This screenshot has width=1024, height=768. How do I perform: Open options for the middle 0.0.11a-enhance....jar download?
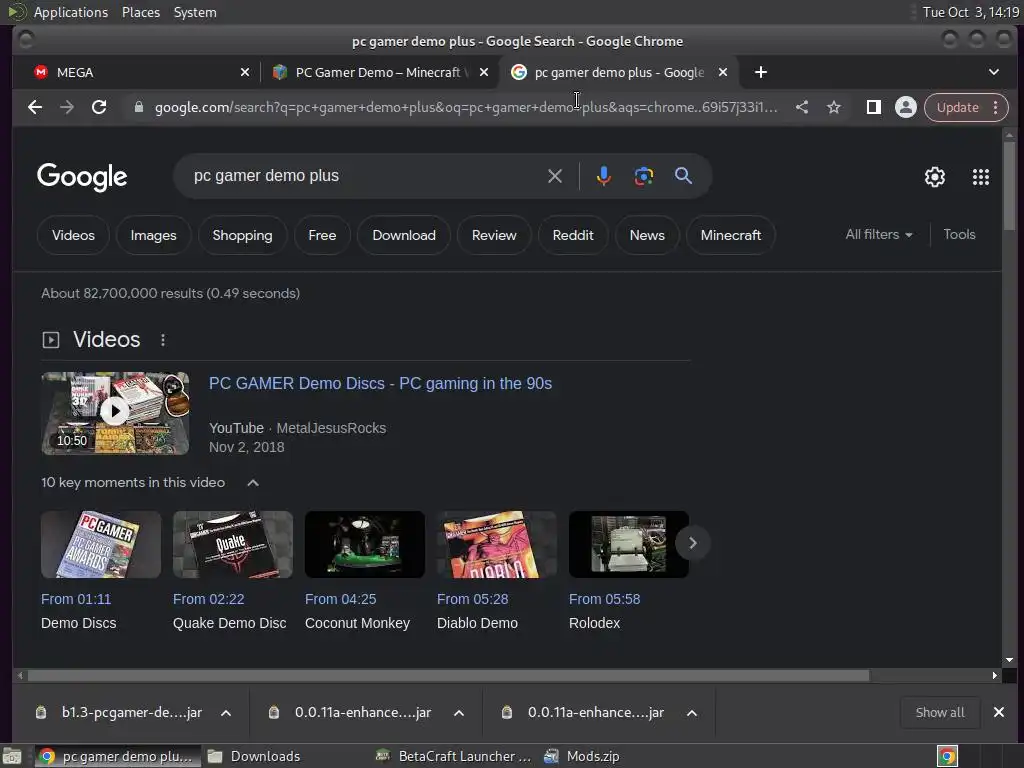pyautogui.click(x=459, y=713)
